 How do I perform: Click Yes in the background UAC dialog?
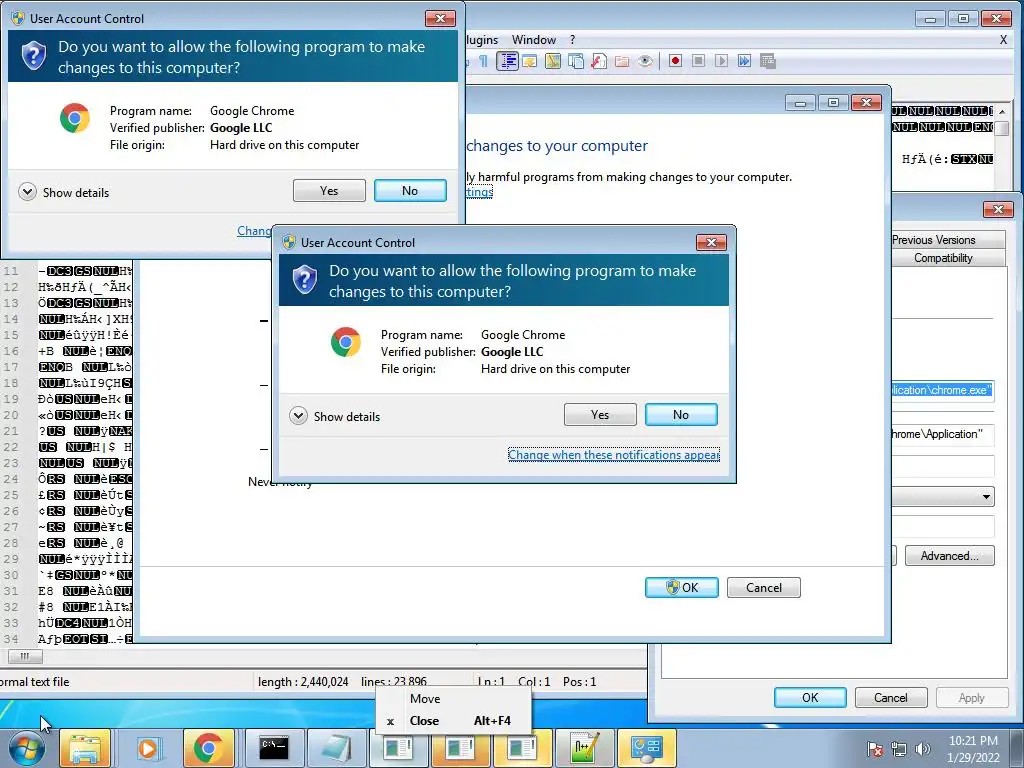[329, 191]
